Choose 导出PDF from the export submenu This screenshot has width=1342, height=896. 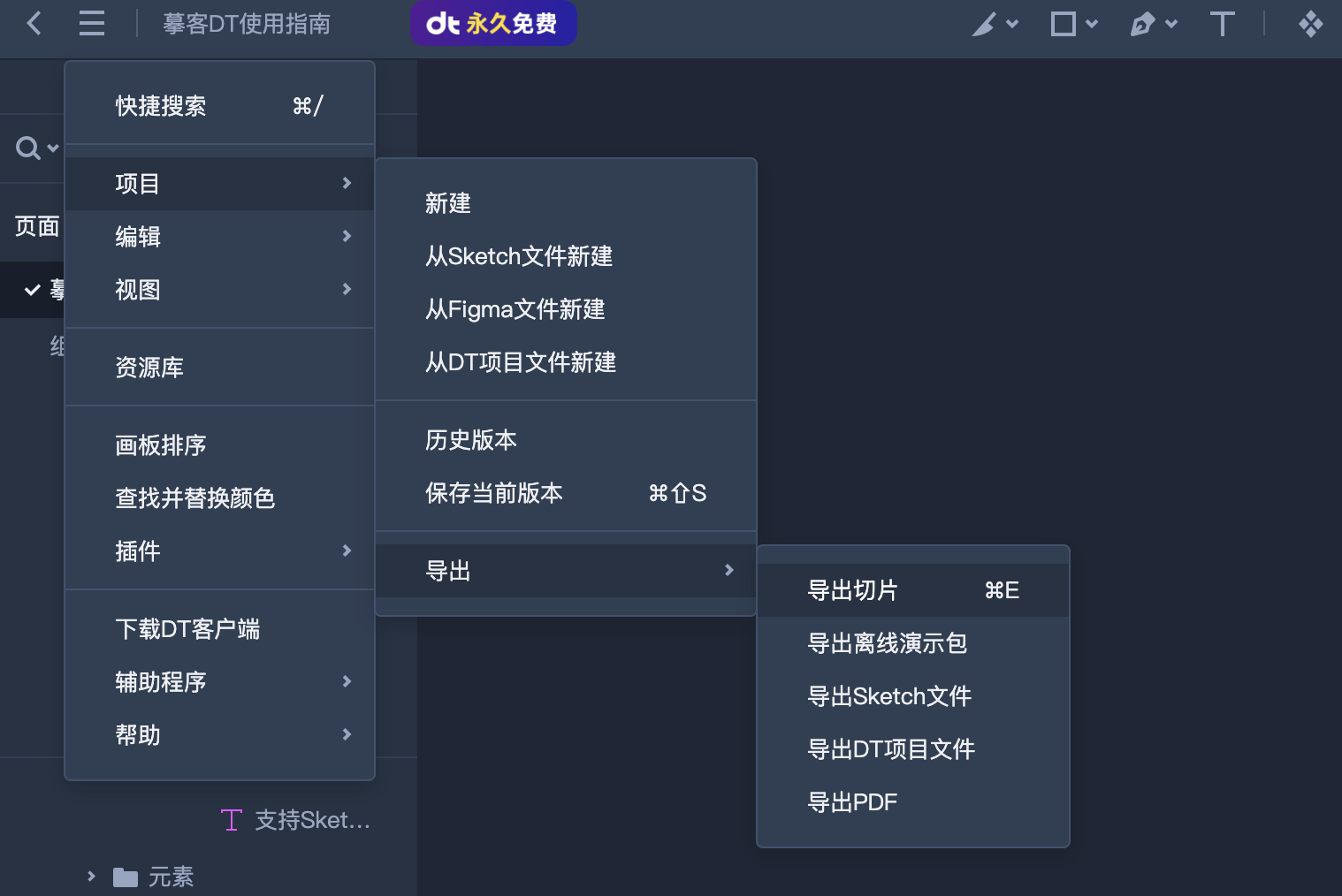click(x=851, y=801)
